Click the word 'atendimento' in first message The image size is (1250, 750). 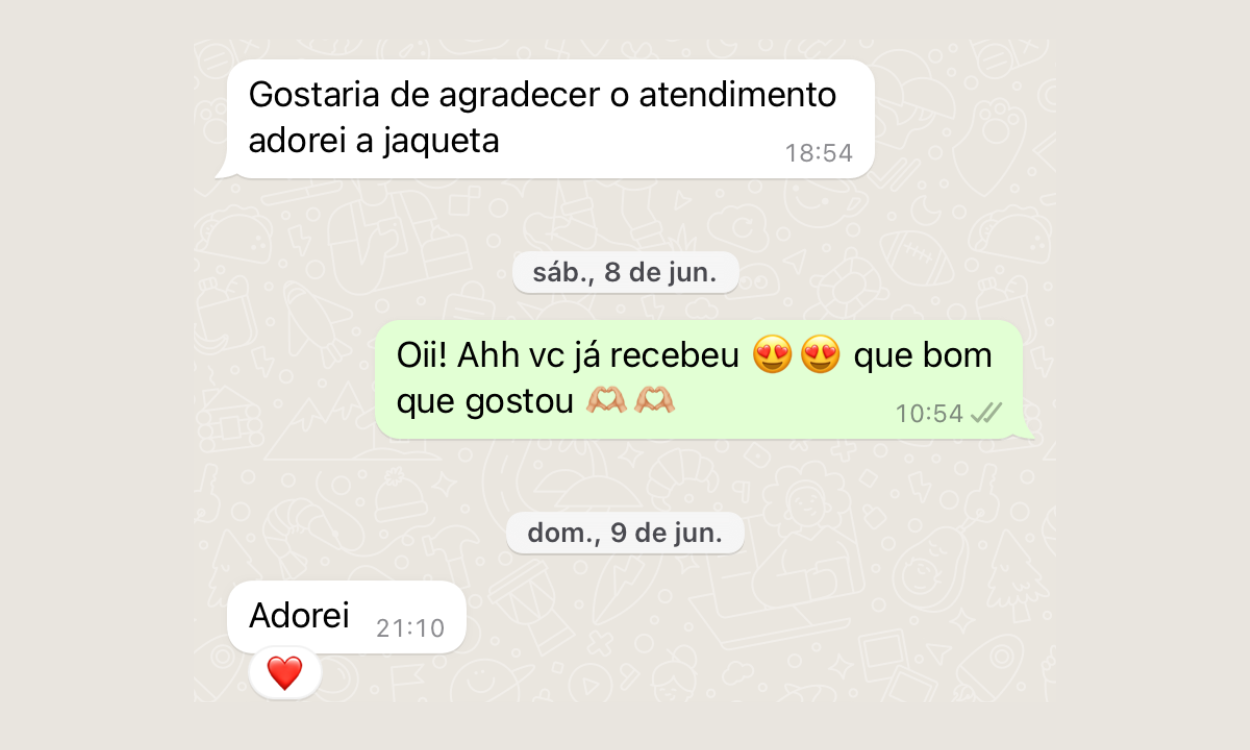(x=737, y=95)
